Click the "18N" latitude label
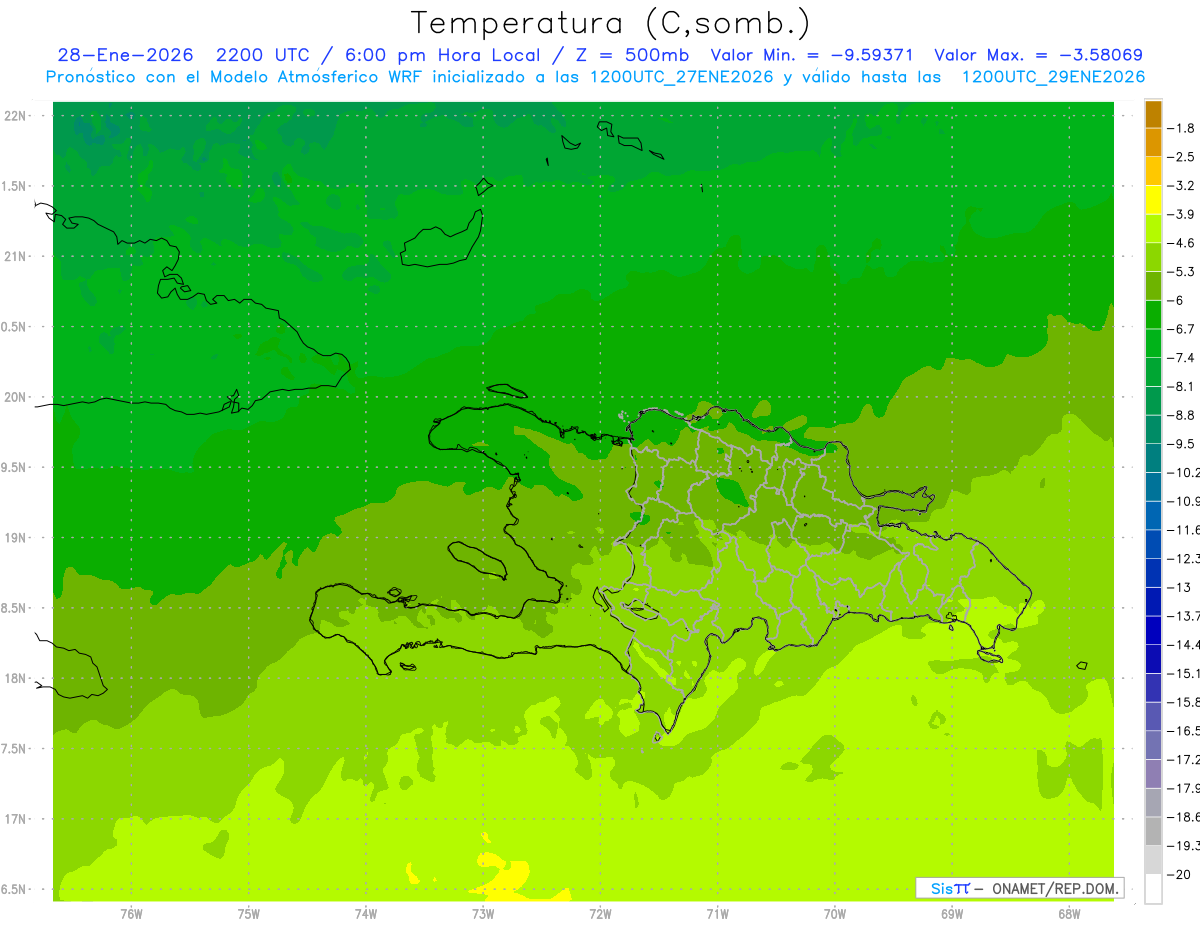 (x=15, y=678)
